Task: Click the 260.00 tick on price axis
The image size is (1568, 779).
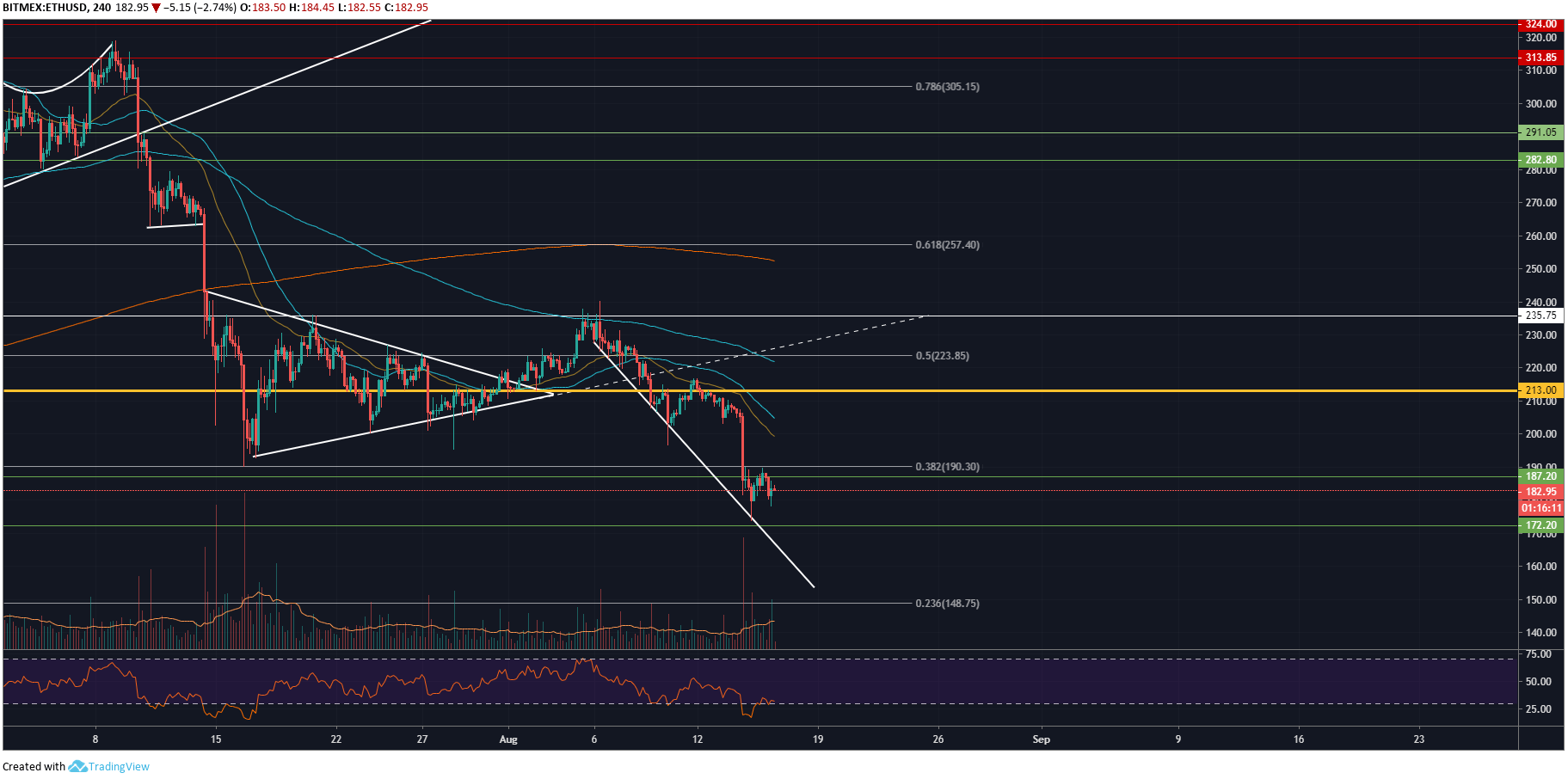Action: coord(1540,236)
